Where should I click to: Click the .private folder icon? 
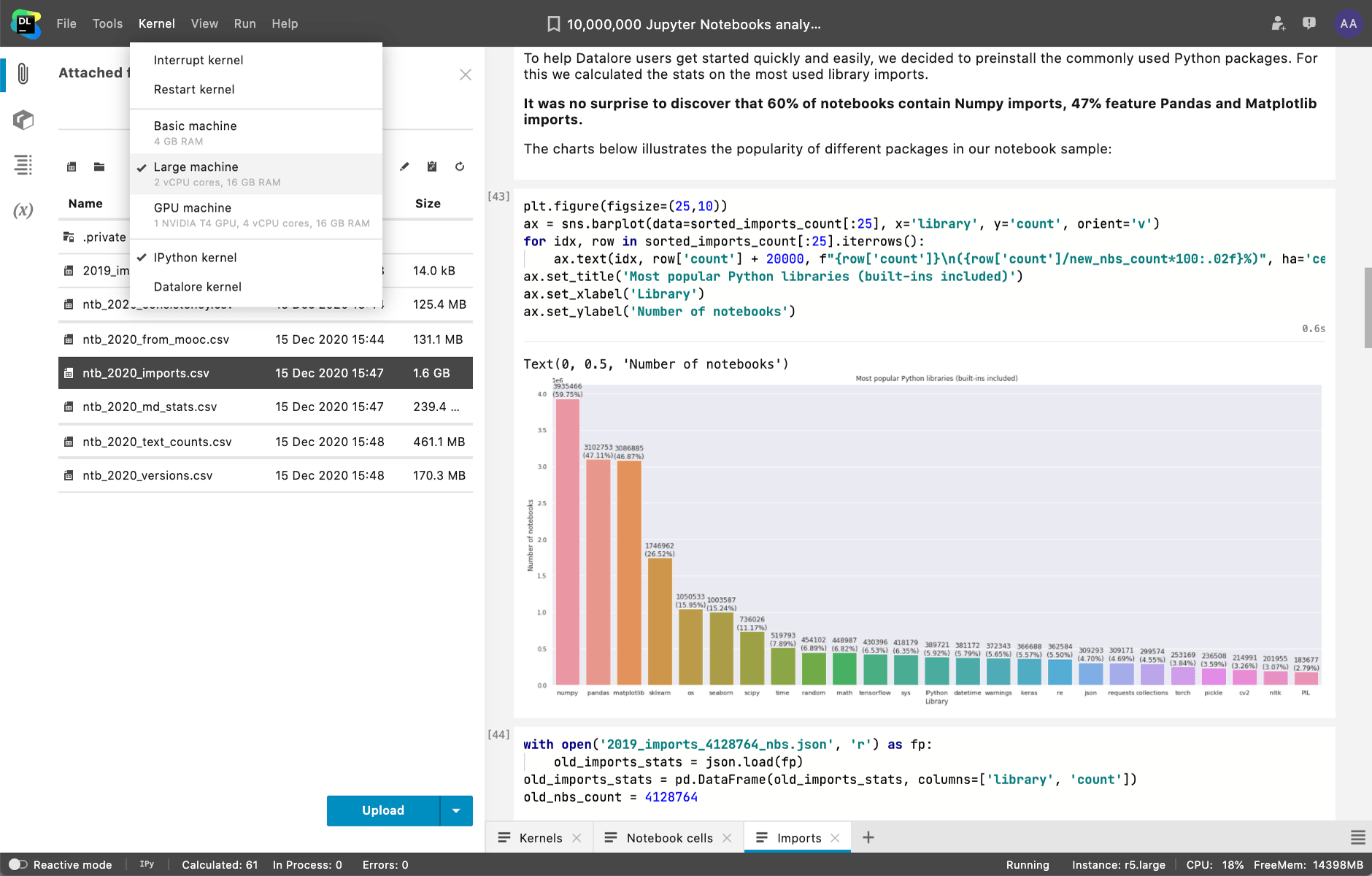point(69,237)
